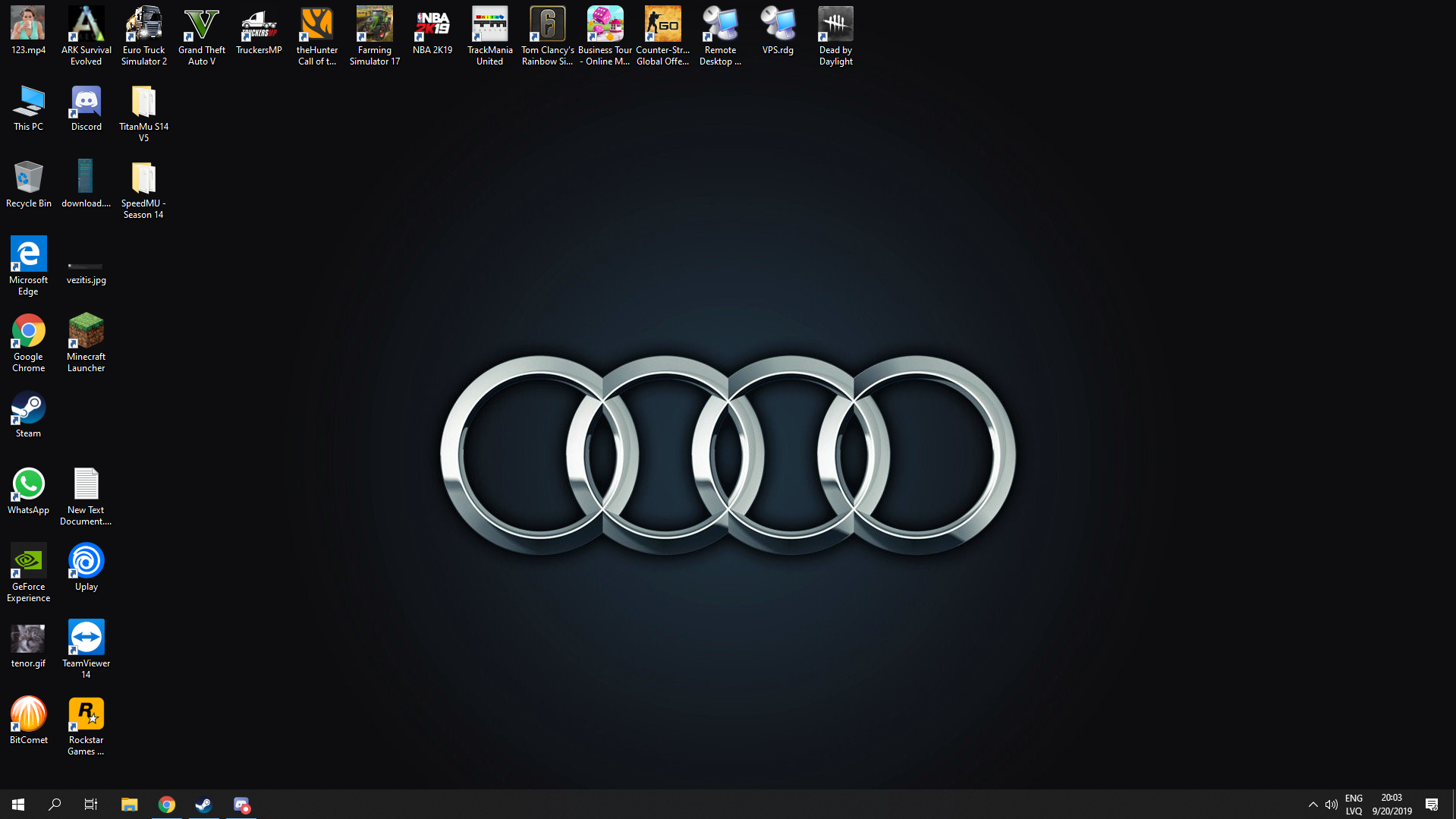Open the clock and calendar flyout
This screenshot has width=1456, height=819.
click(1392, 805)
